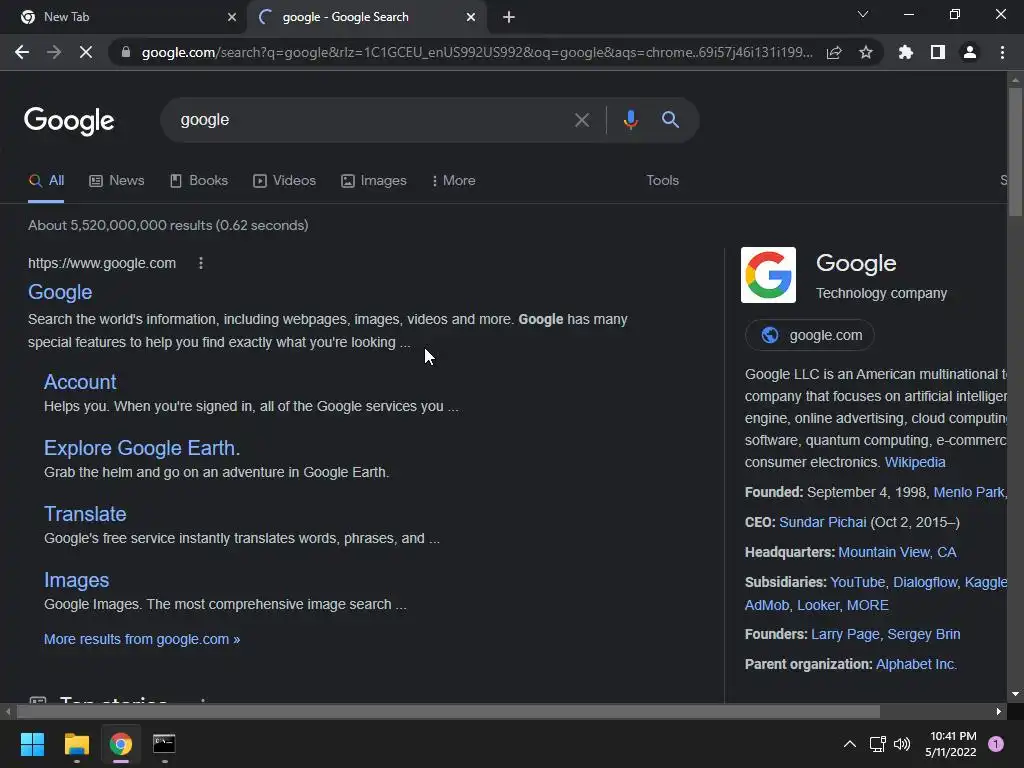
Task: Open the Translate sitelink
Action: pos(85,514)
